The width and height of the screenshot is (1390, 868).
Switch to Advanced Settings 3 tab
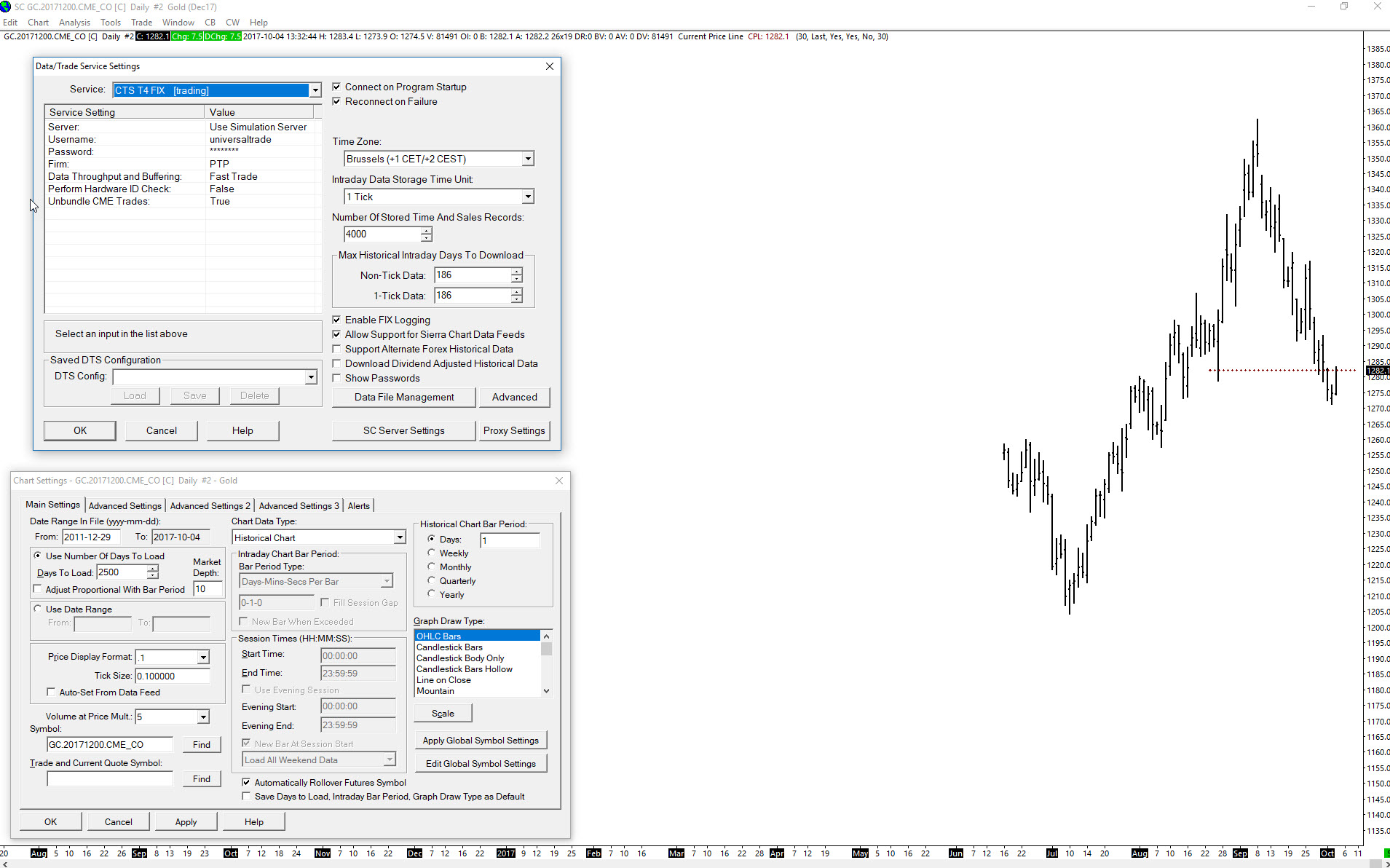coord(299,506)
